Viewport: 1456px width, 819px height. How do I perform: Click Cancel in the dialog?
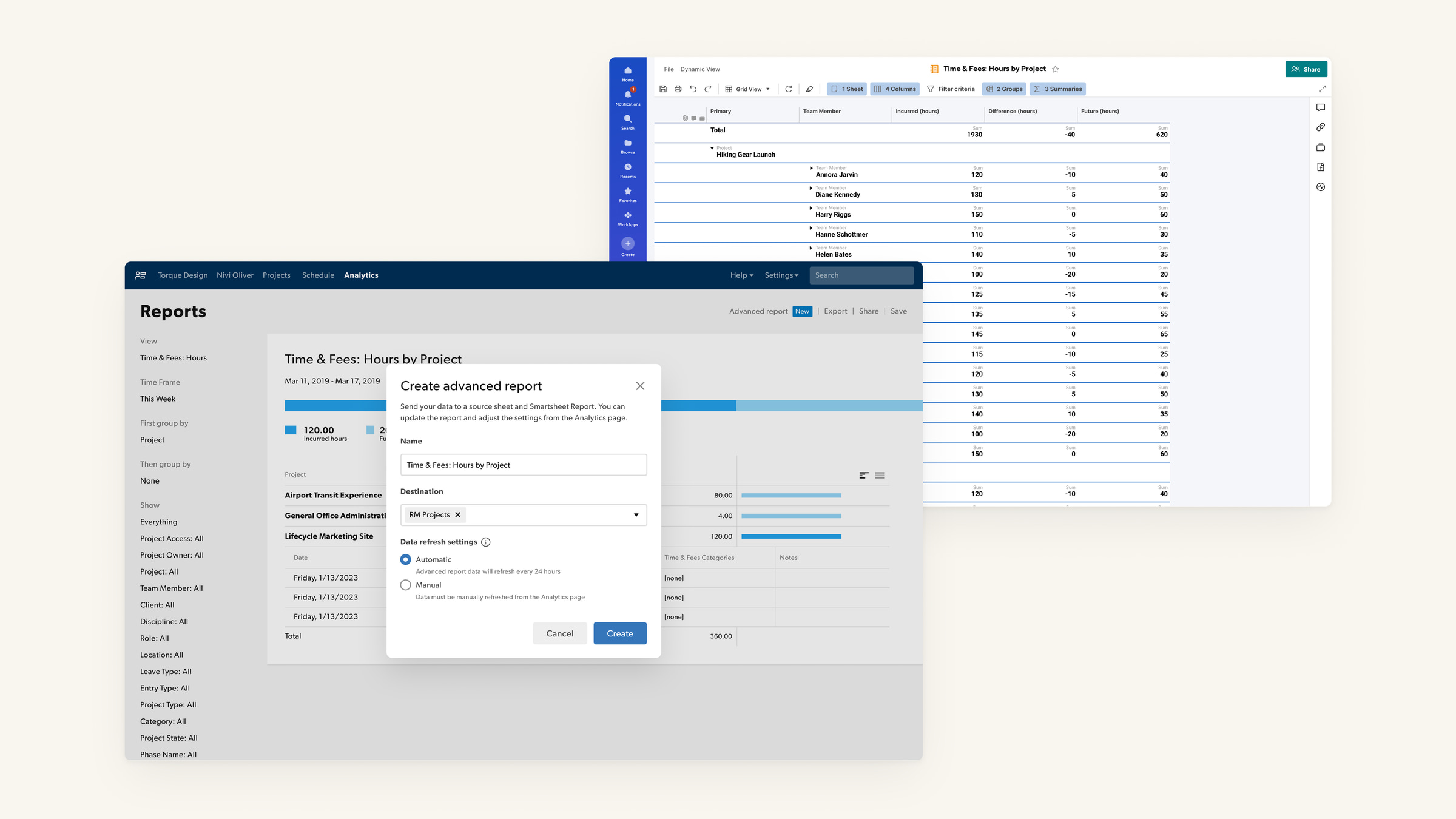pyautogui.click(x=559, y=633)
